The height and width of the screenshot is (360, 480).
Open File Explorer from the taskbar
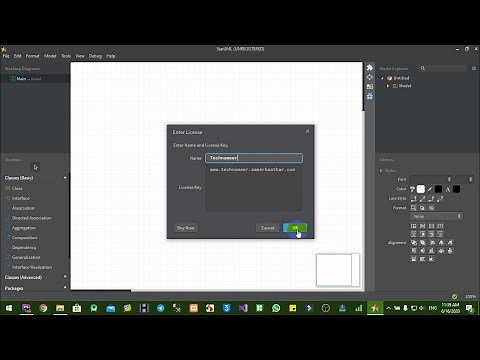(x=60, y=308)
